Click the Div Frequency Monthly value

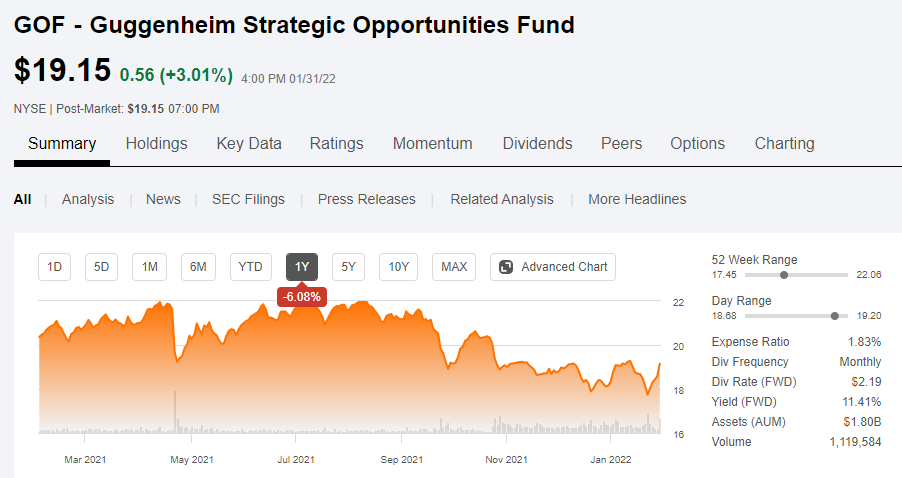point(860,362)
